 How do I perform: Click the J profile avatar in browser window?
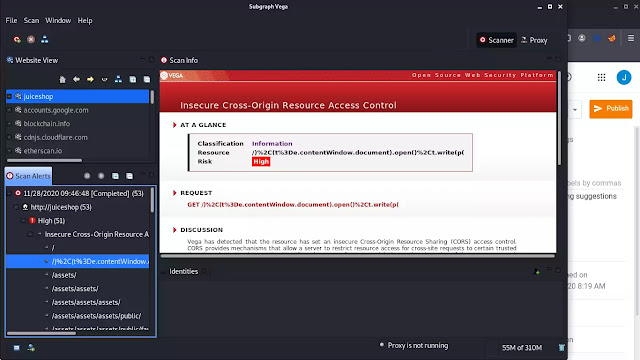click(x=624, y=77)
